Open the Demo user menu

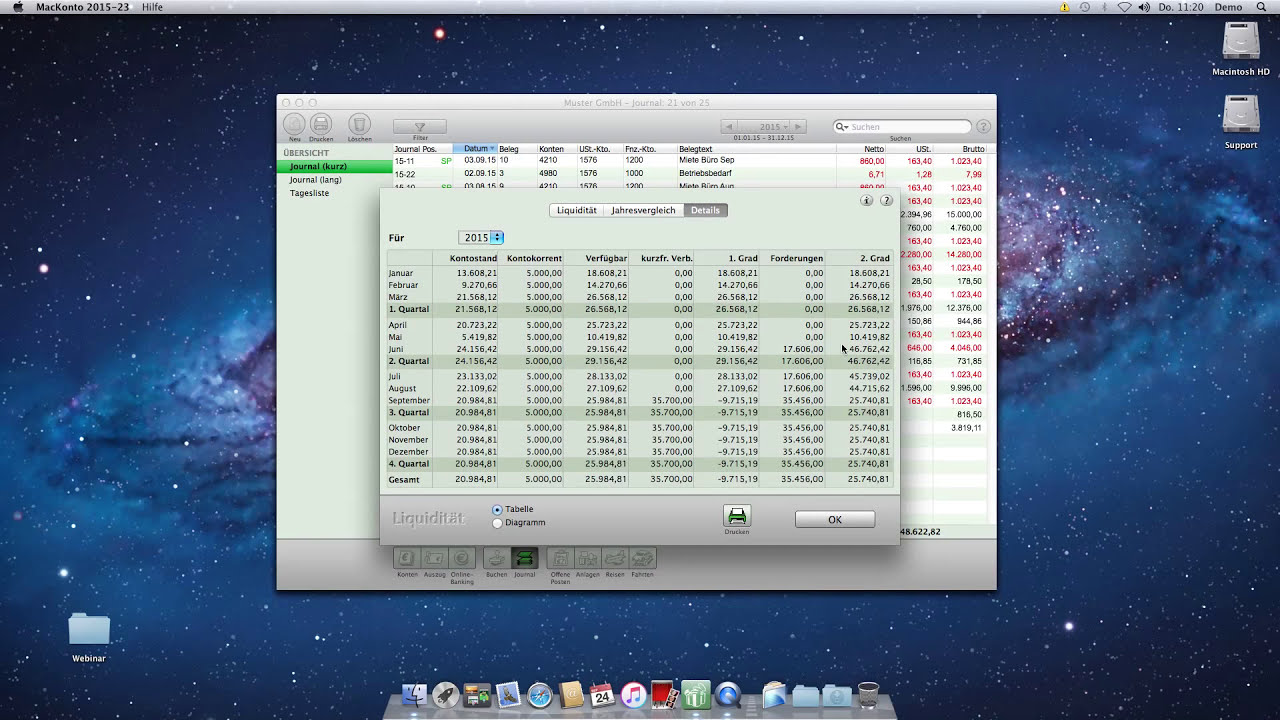pos(1228,7)
